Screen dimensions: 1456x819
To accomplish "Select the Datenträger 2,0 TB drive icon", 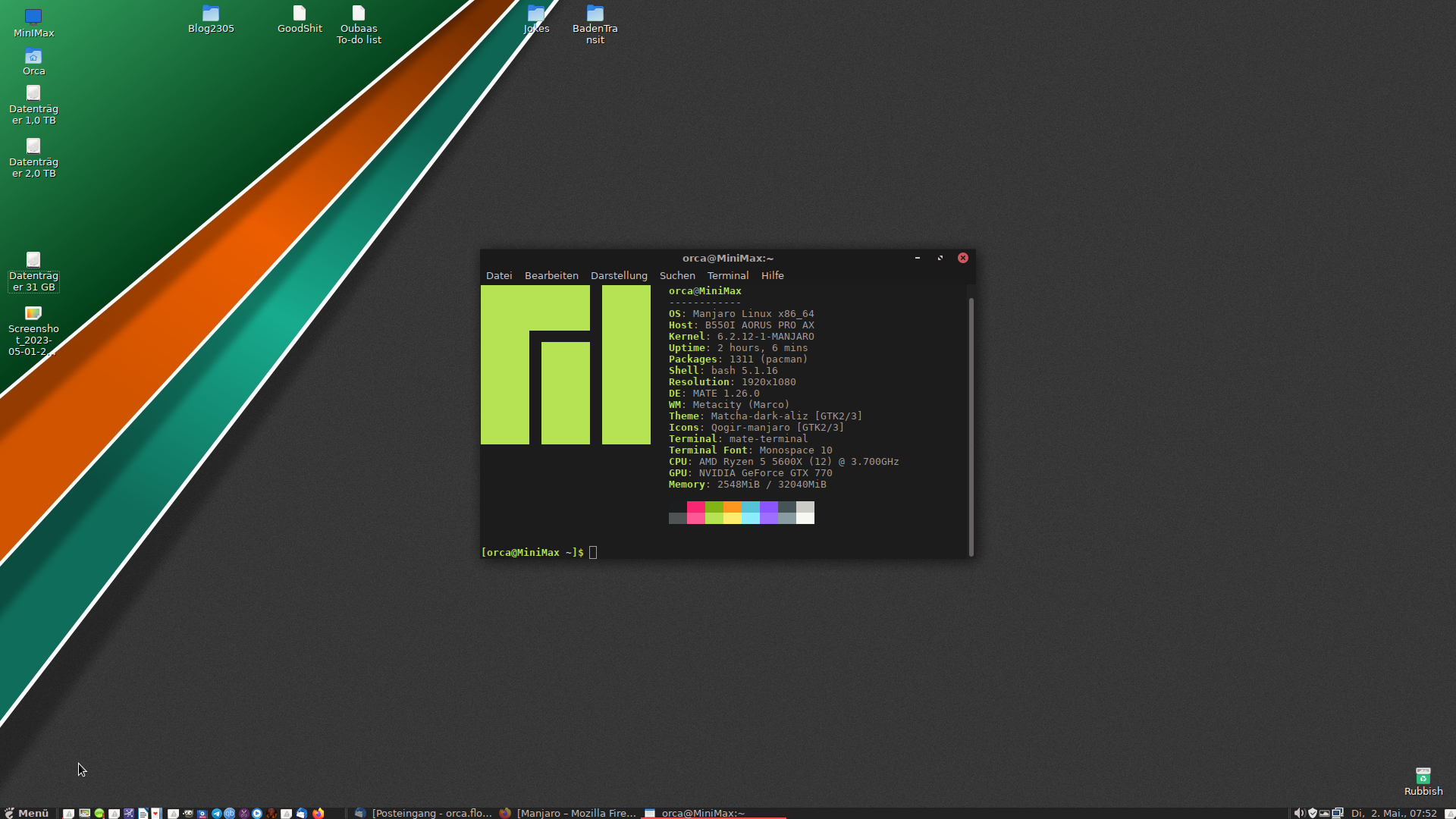I will click(33, 158).
